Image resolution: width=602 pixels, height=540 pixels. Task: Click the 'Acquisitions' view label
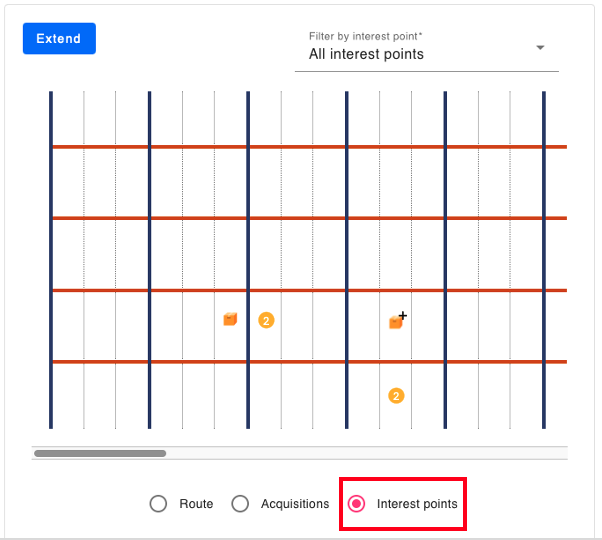point(295,504)
